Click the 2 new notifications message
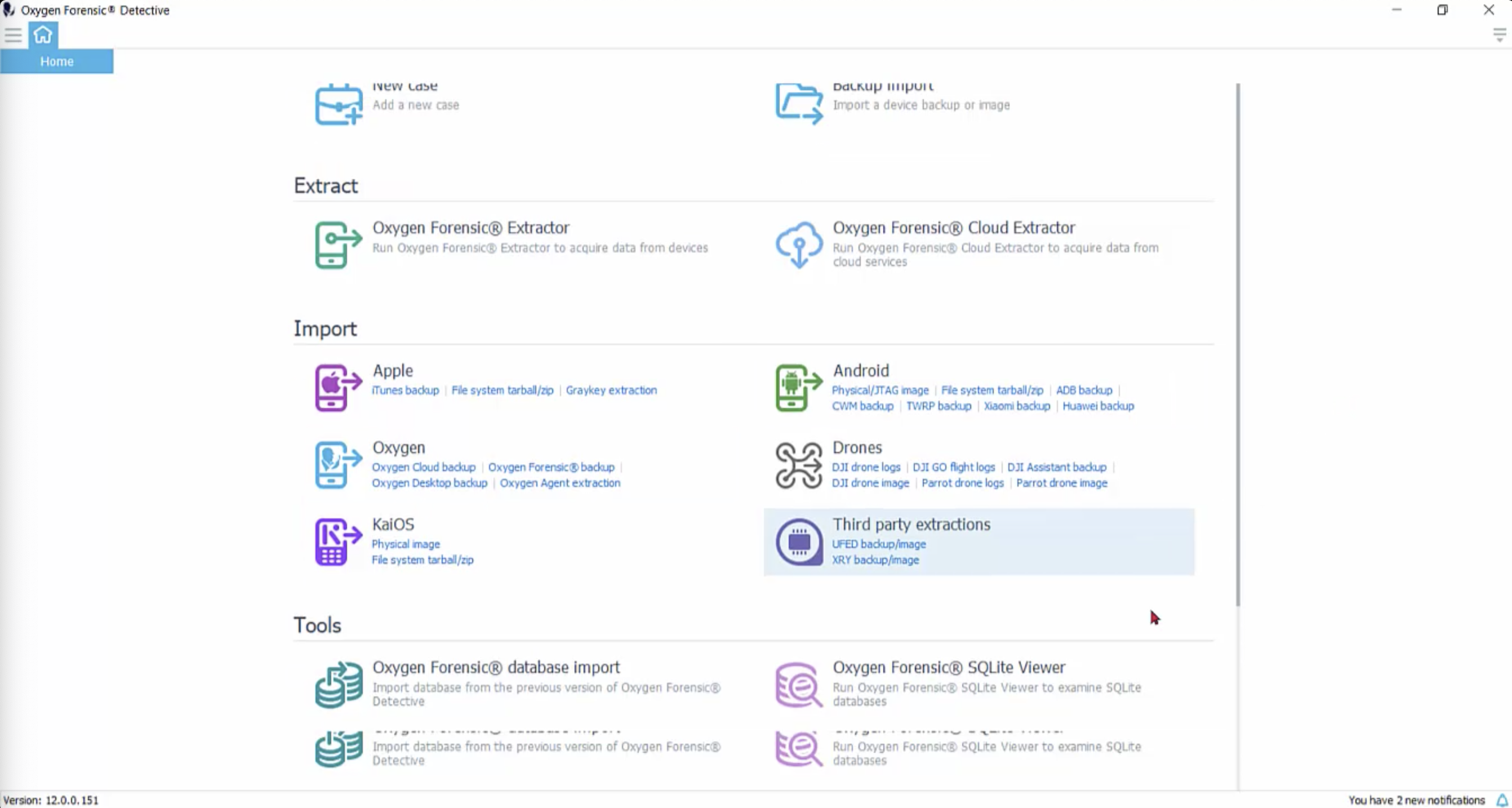The width and height of the screenshot is (1512, 808). point(1416,800)
